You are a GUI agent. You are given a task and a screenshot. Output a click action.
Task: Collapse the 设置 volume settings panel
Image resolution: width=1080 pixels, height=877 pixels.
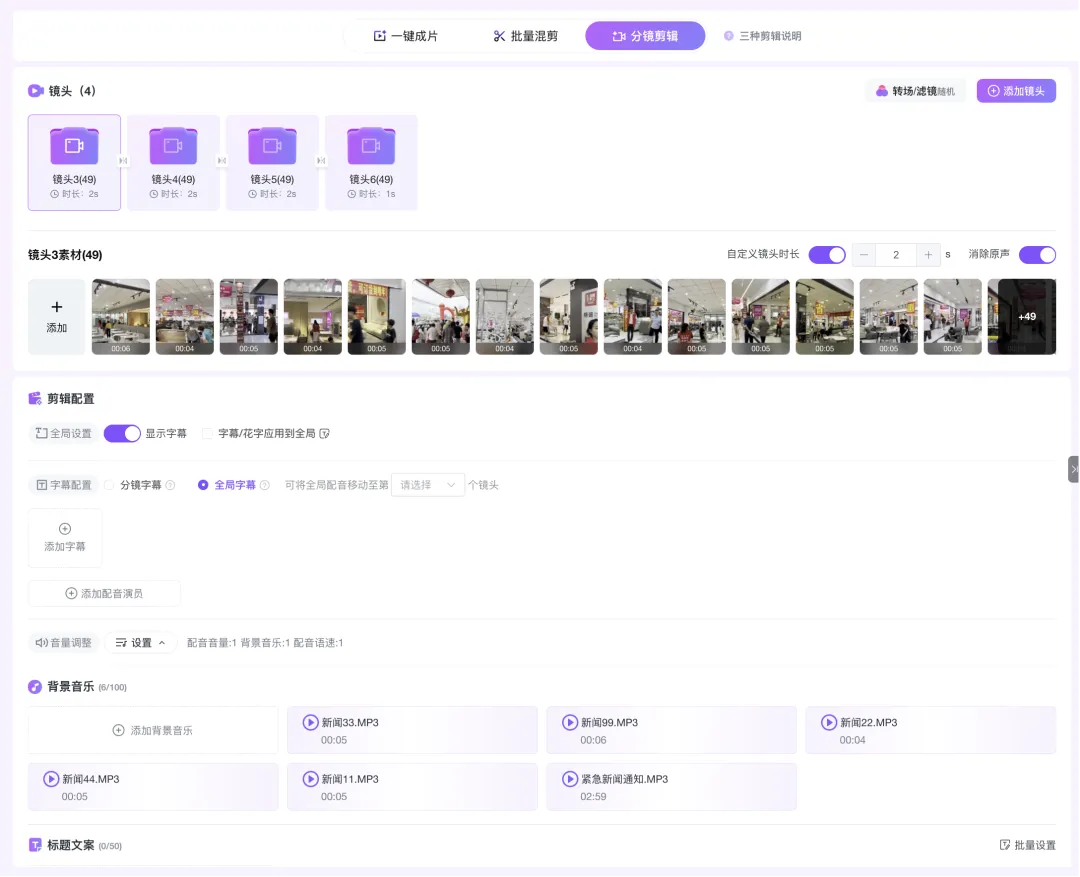coord(140,643)
